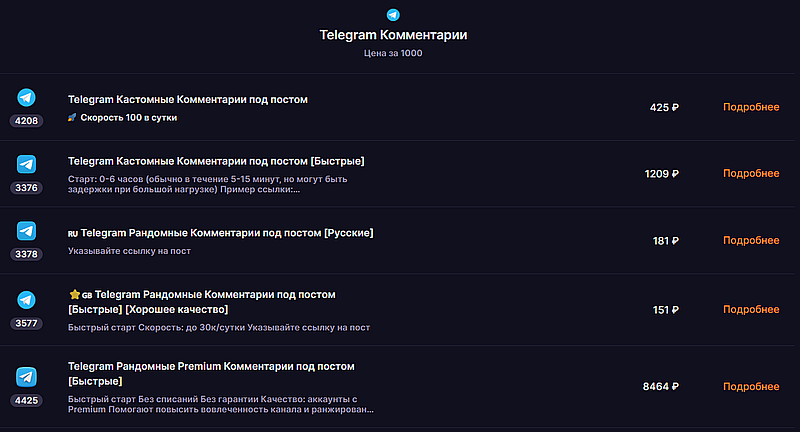Click the rocket icon next to Скорость 100 в сутки
Screen dimensions: 800x432
[72, 117]
